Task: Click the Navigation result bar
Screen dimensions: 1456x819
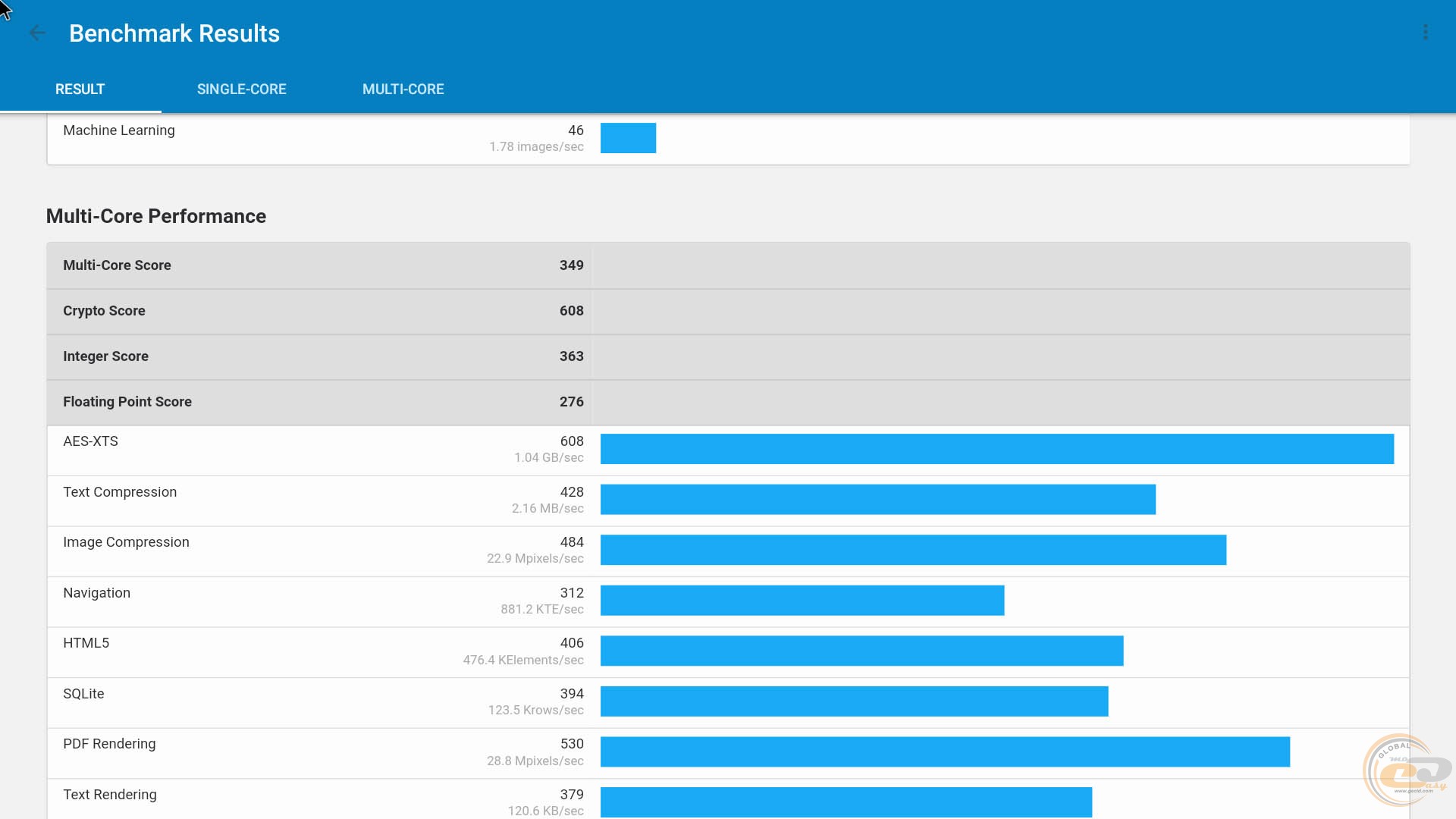Action: point(802,601)
